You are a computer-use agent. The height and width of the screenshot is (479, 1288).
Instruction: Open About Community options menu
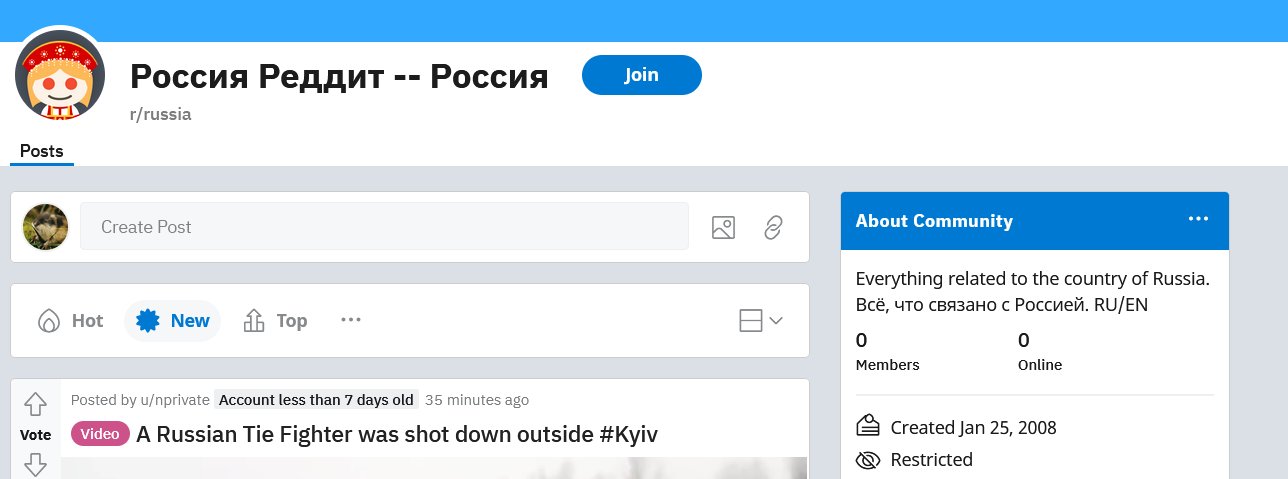(x=1199, y=219)
